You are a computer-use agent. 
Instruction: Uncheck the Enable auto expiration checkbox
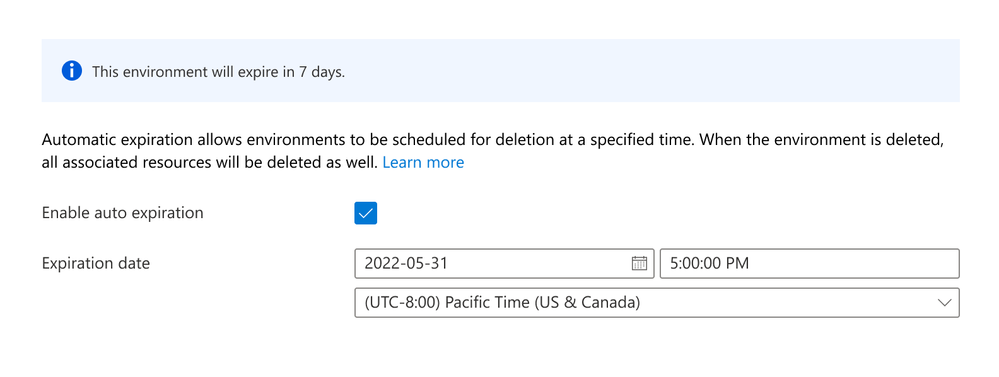(x=366, y=213)
